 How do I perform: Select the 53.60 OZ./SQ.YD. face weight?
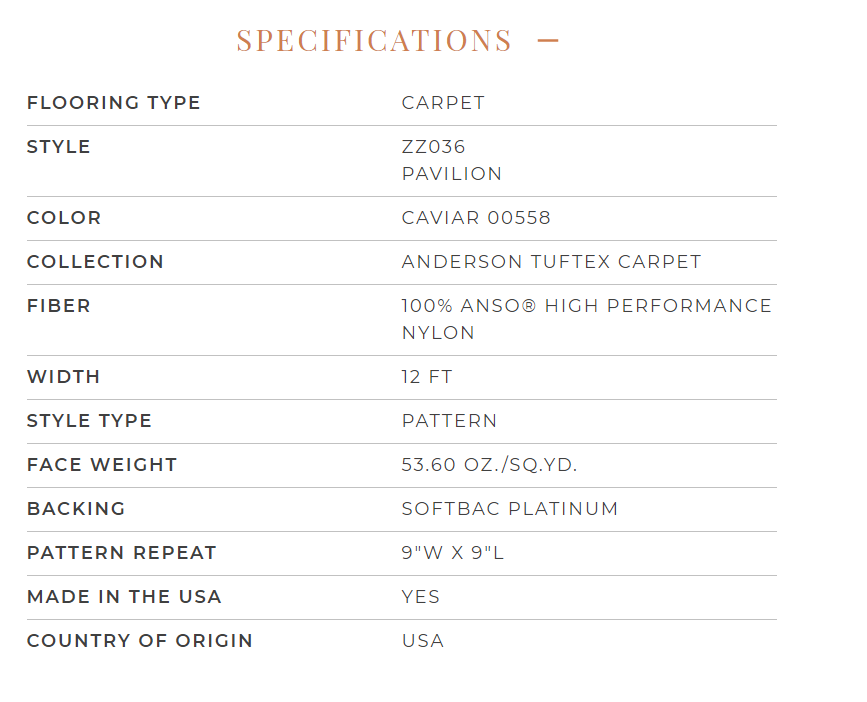pos(489,465)
